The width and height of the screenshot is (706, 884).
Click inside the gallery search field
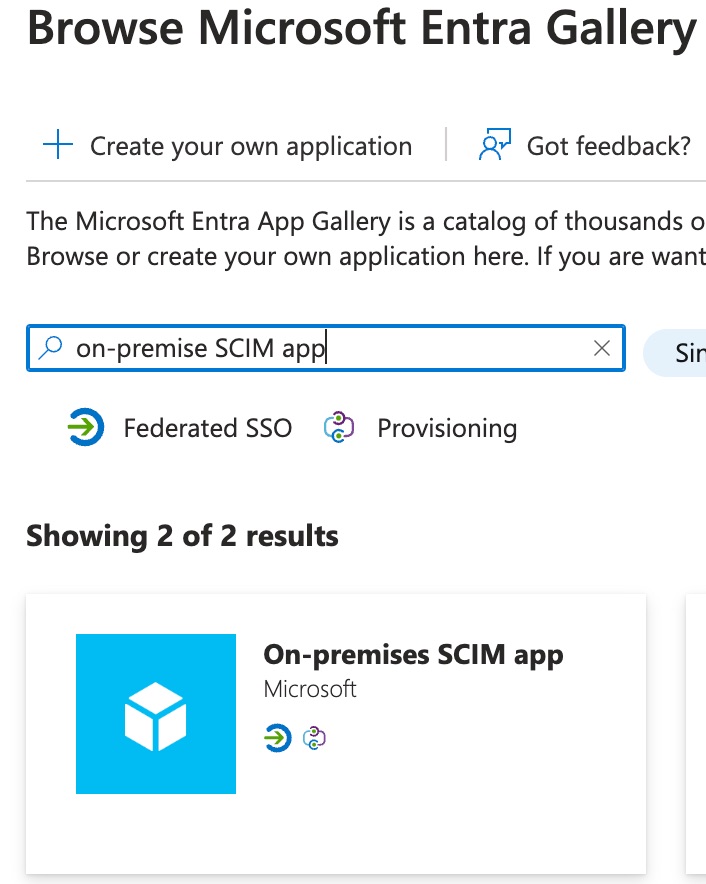[x=300, y=348]
